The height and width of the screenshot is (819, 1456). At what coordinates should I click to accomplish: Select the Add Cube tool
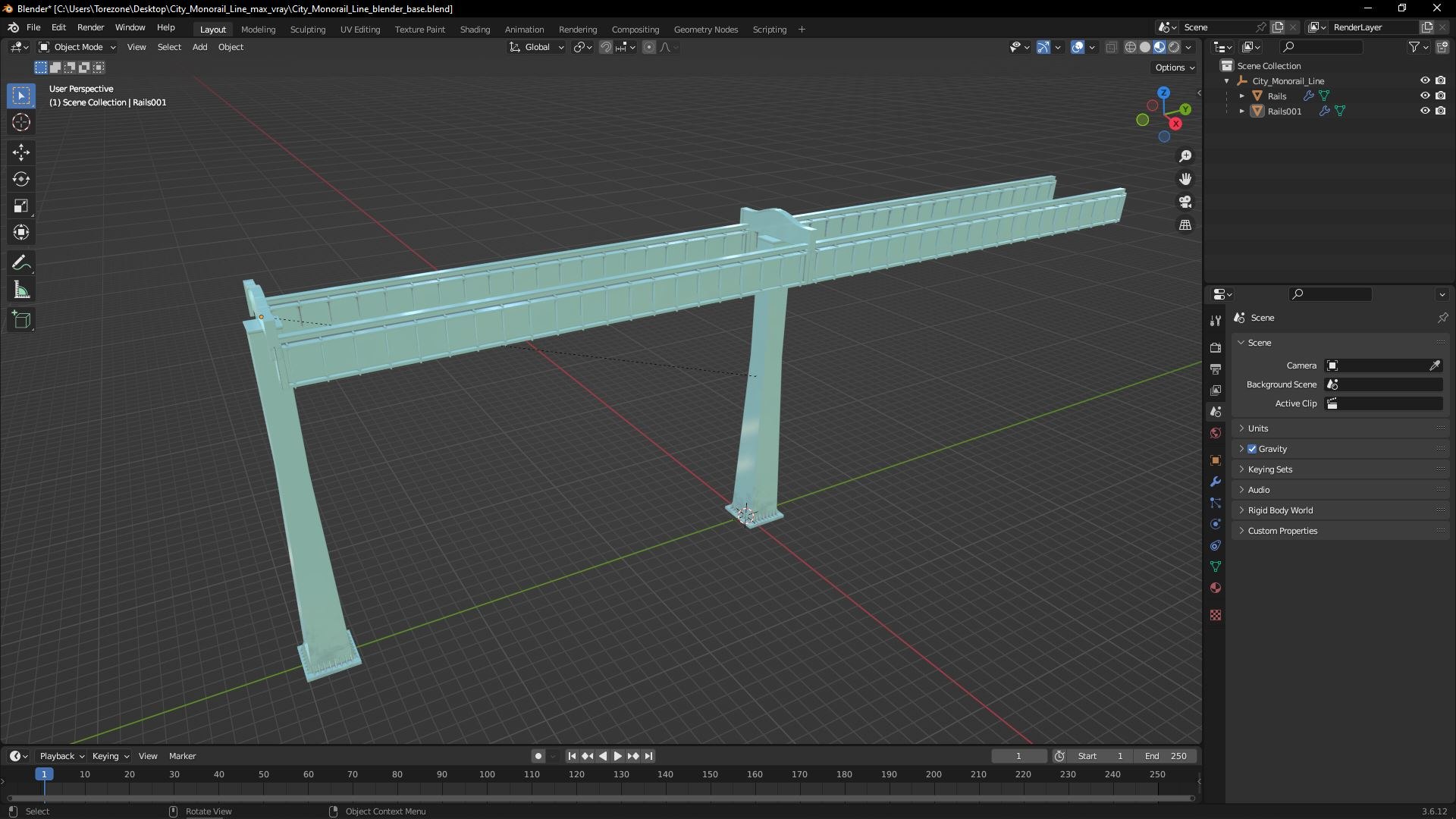pyautogui.click(x=21, y=320)
